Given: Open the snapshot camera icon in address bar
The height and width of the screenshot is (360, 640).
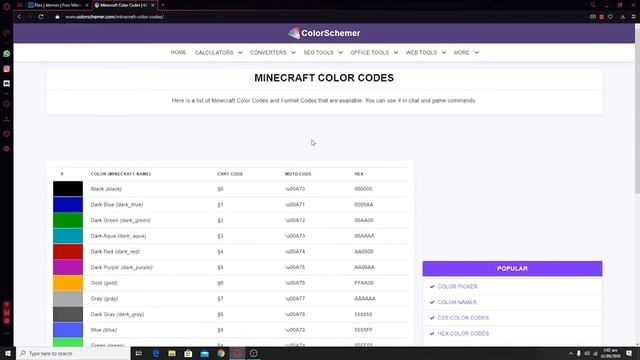Looking at the screenshot, I should point(593,17).
